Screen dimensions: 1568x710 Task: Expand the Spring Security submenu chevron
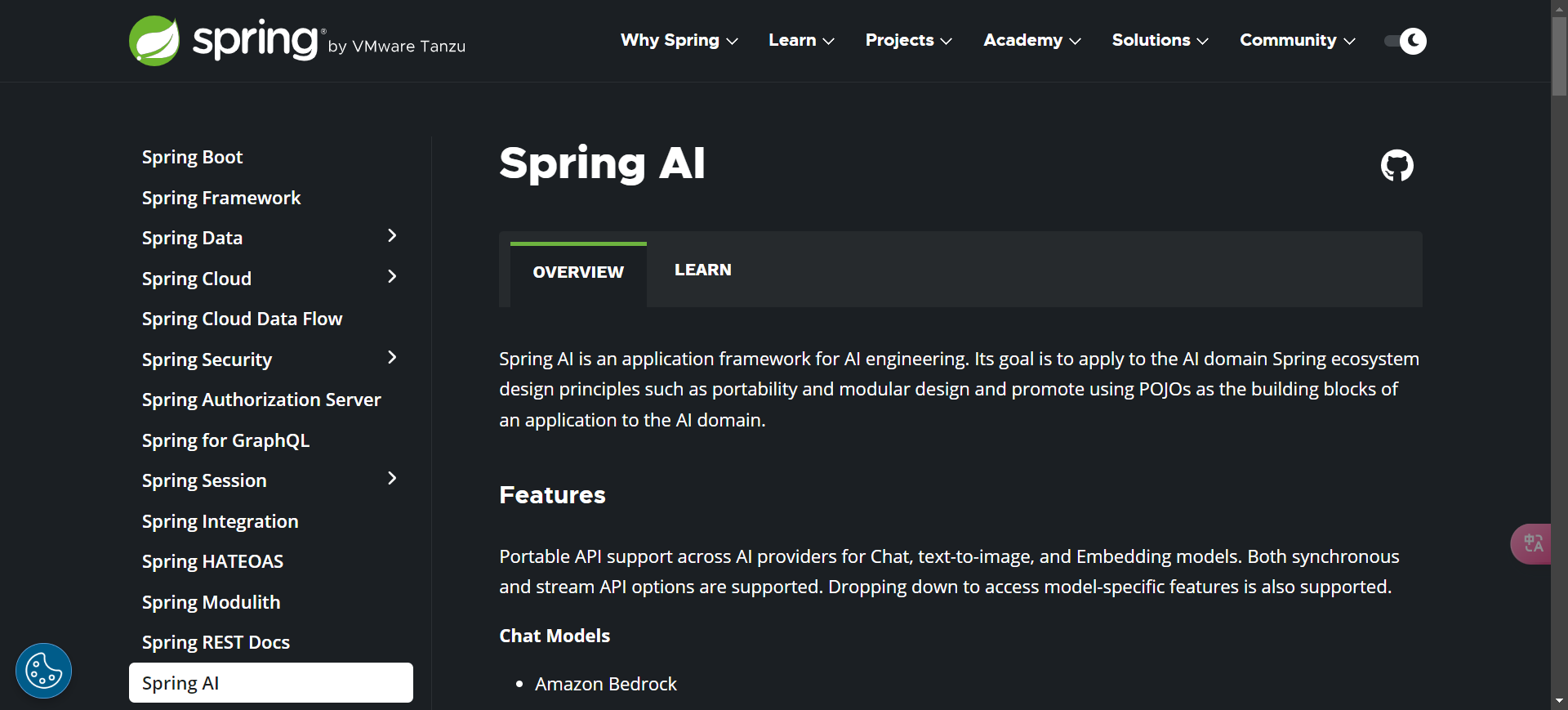point(393,357)
